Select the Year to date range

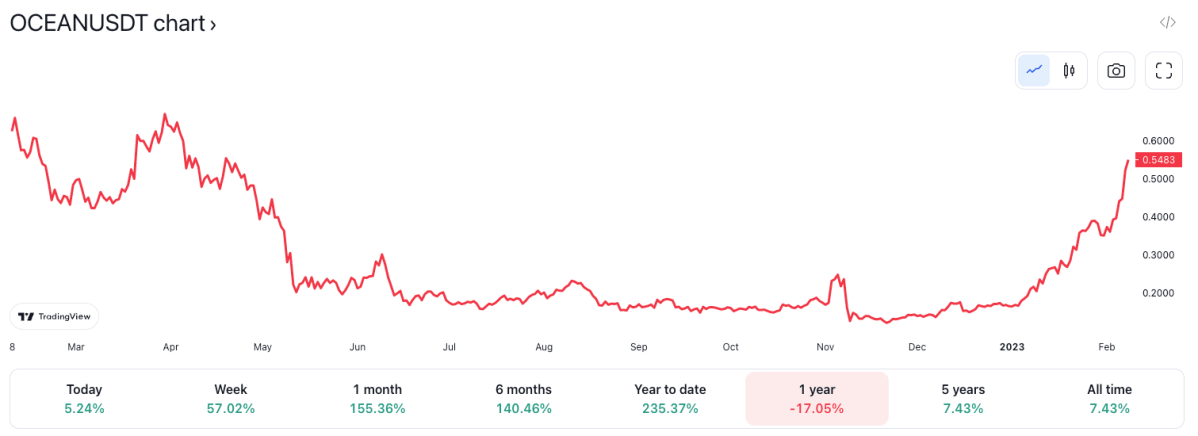670,399
